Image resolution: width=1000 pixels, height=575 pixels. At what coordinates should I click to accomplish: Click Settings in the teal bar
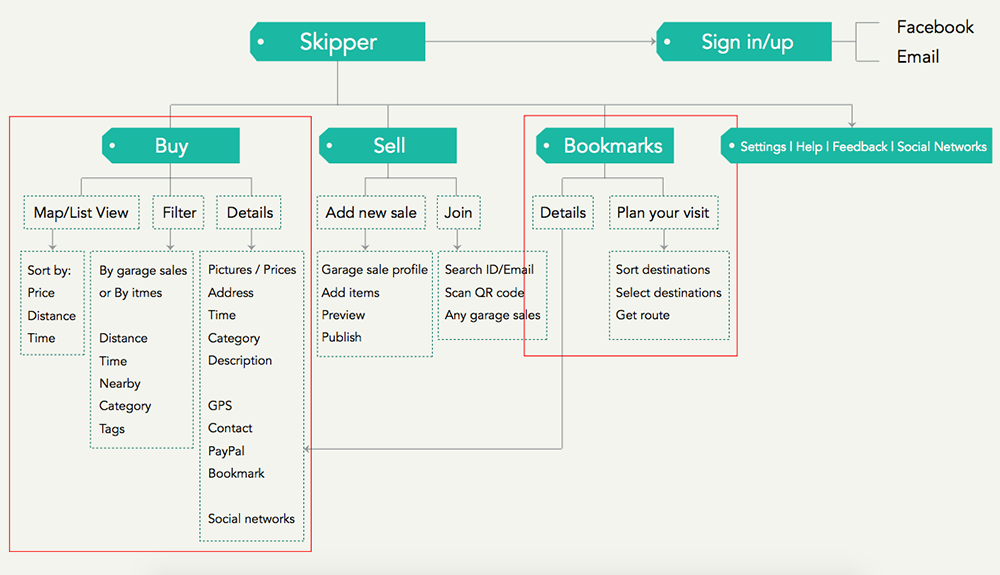pyautogui.click(x=762, y=147)
